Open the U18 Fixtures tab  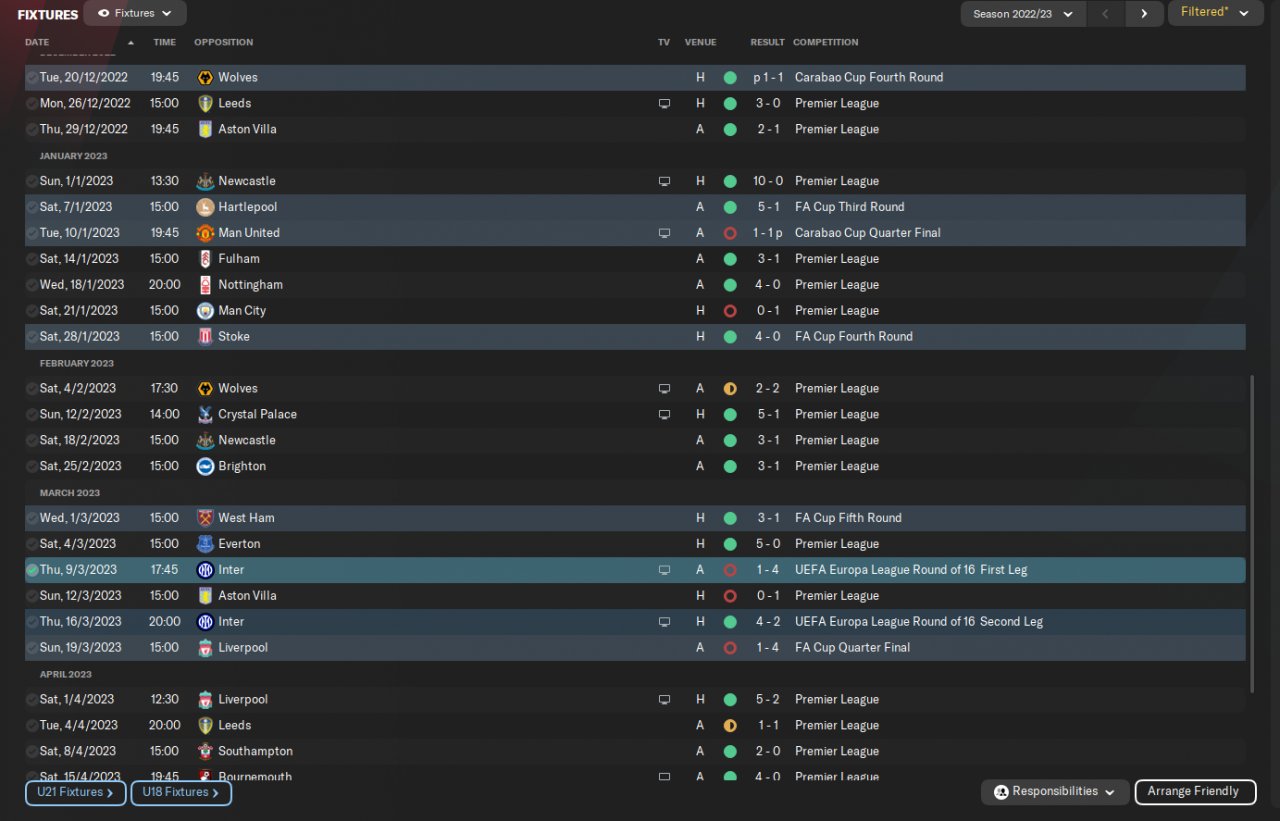(181, 793)
